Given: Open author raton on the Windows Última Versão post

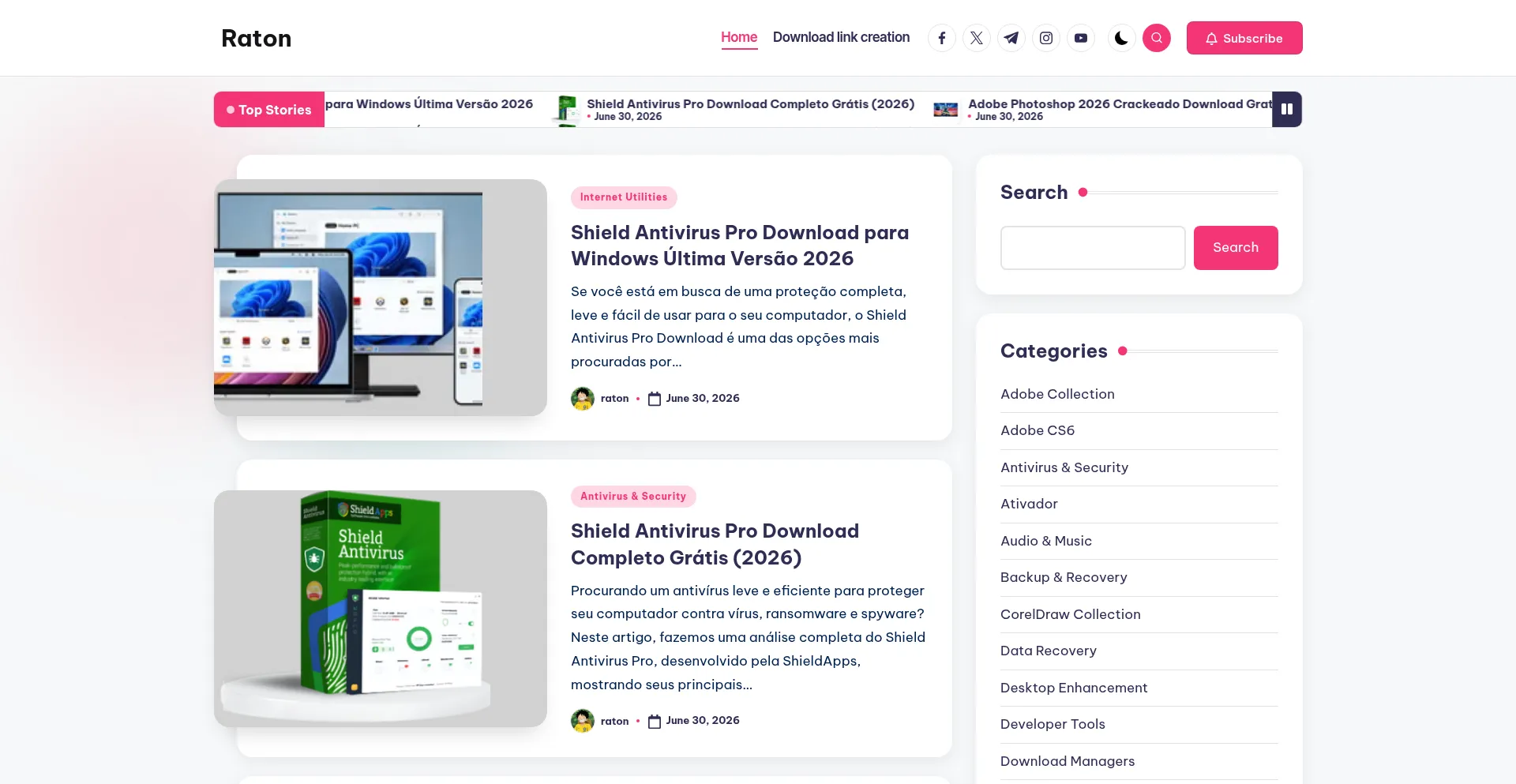Looking at the screenshot, I should pyautogui.click(x=615, y=399).
